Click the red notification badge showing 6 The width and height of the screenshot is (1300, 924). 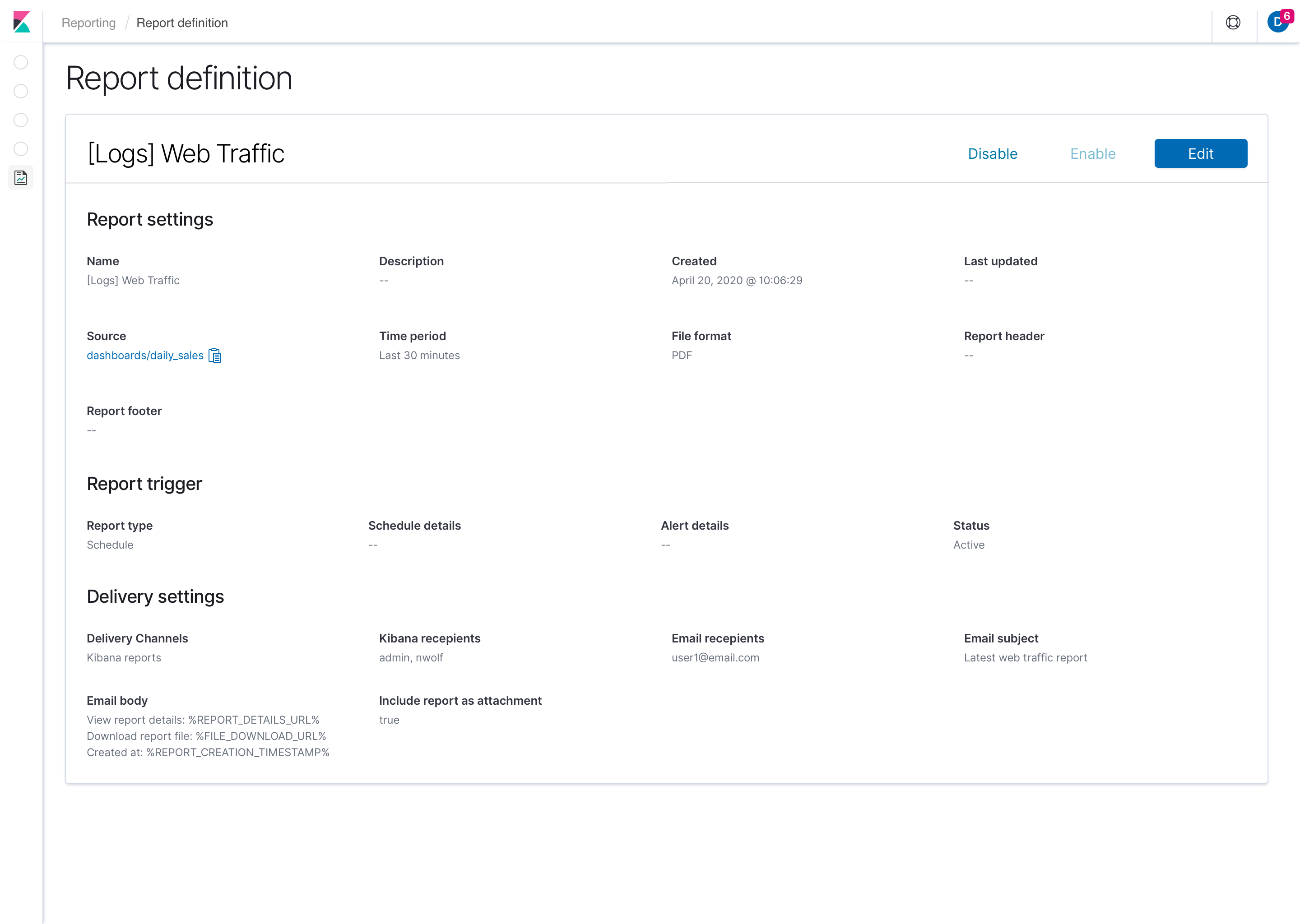[1286, 16]
